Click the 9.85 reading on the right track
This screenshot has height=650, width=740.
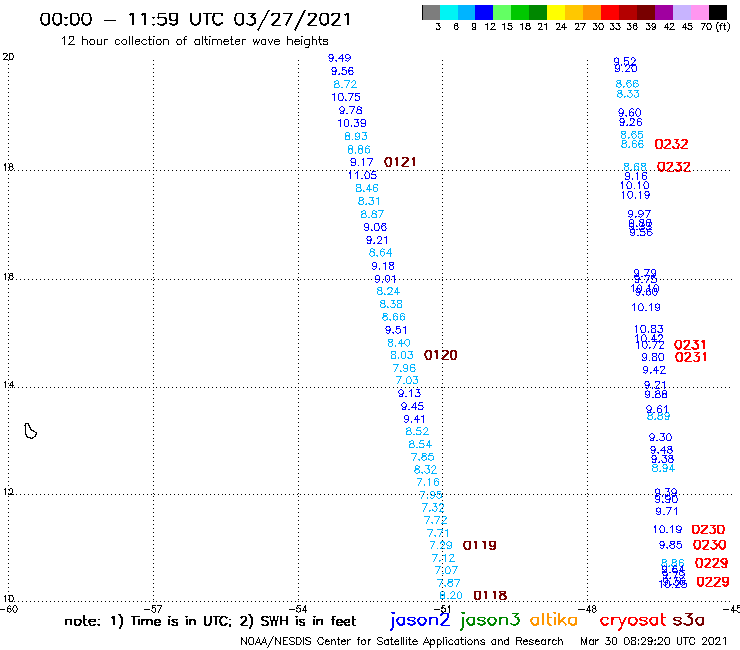click(x=671, y=545)
